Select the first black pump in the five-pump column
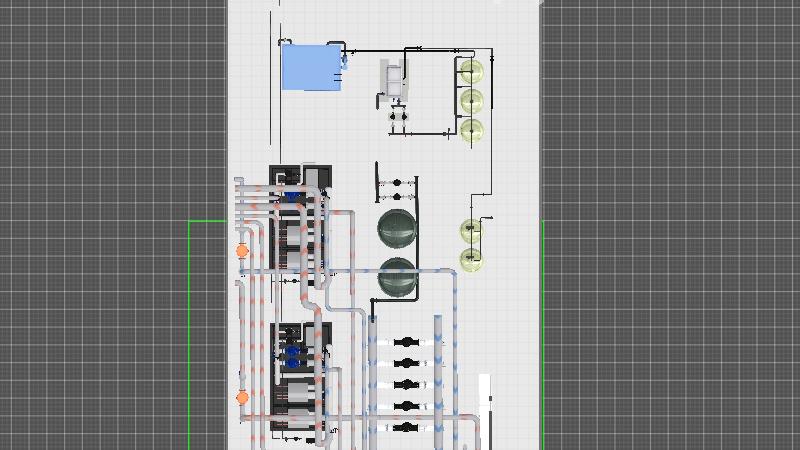The width and height of the screenshot is (800, 450). (x=405, y=343)
